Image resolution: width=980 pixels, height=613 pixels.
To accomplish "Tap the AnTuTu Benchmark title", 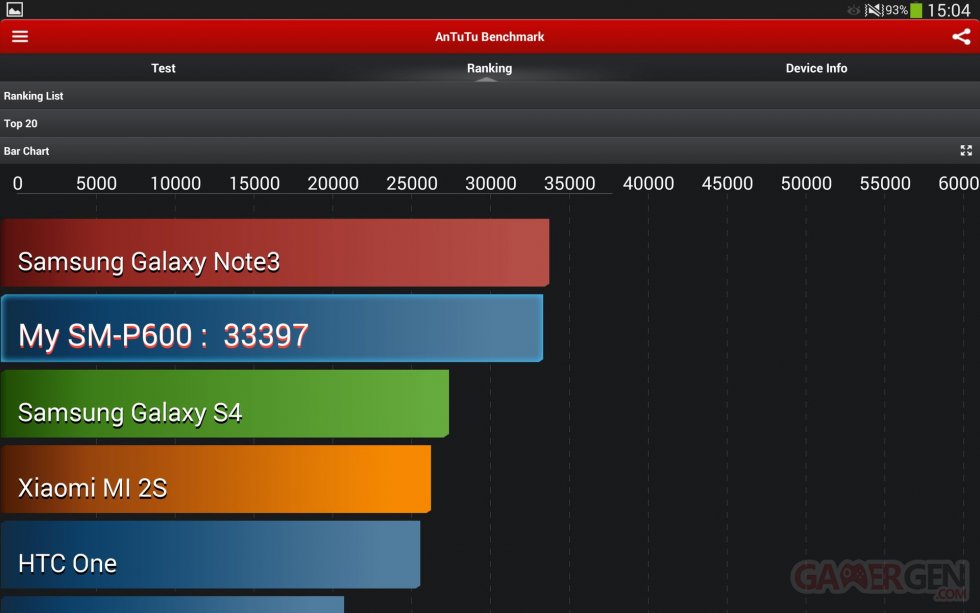I will click(489, 37).
